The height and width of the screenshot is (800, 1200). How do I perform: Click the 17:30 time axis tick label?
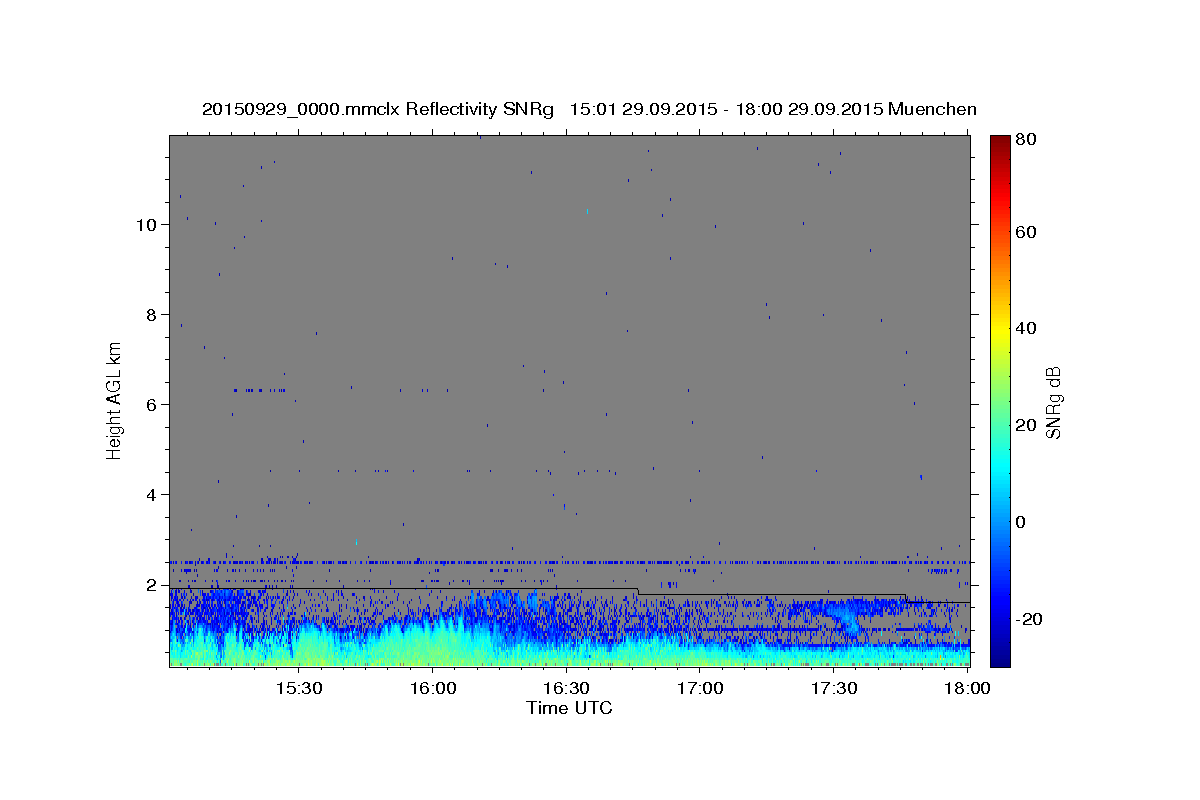[x=834, y=689]
